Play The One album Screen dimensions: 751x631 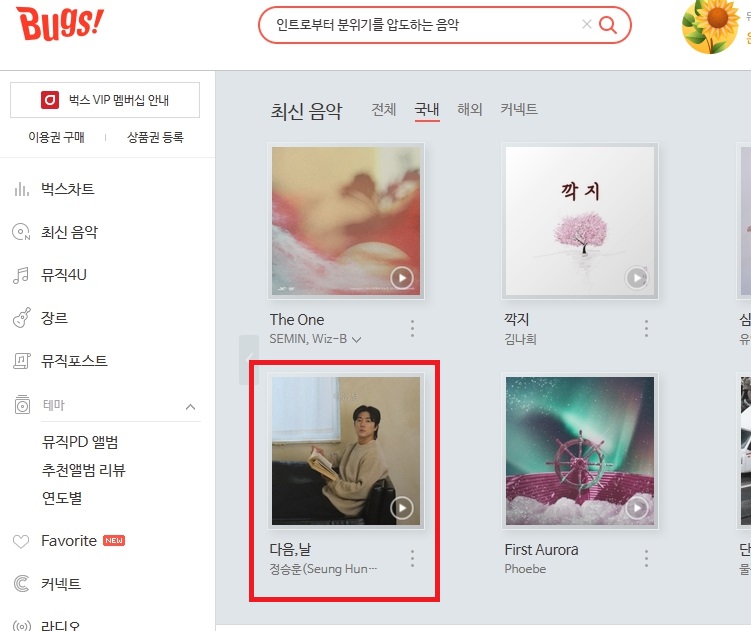402,278
